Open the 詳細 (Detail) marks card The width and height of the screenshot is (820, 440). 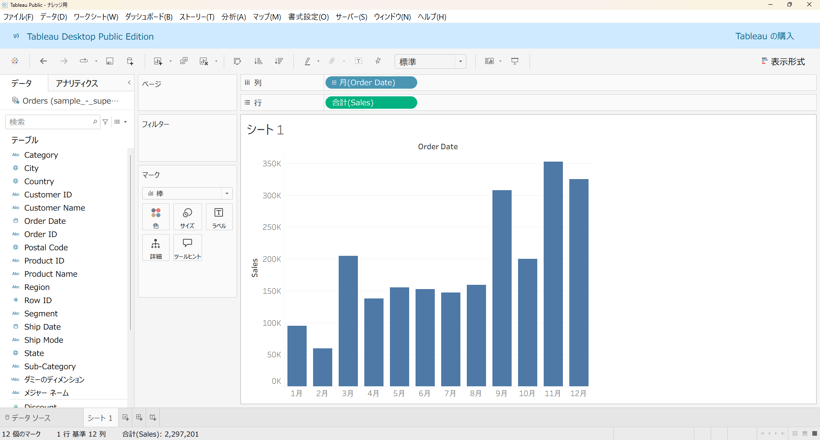tap(156, 248)
